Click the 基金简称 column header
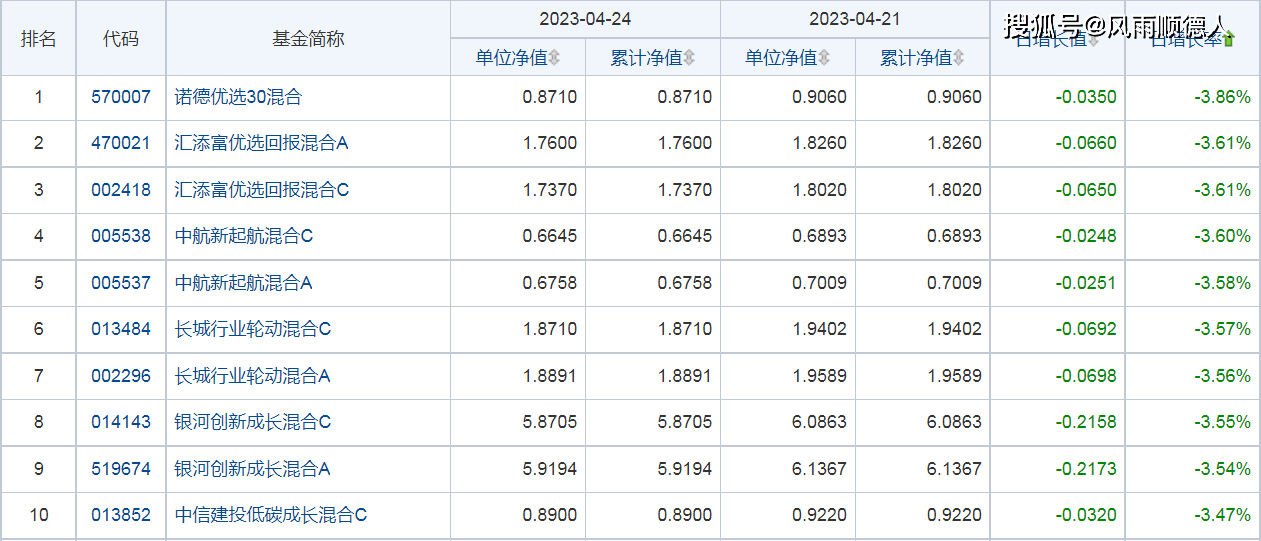This screenshot has height=541, width=1261. [x=308, y=39]
